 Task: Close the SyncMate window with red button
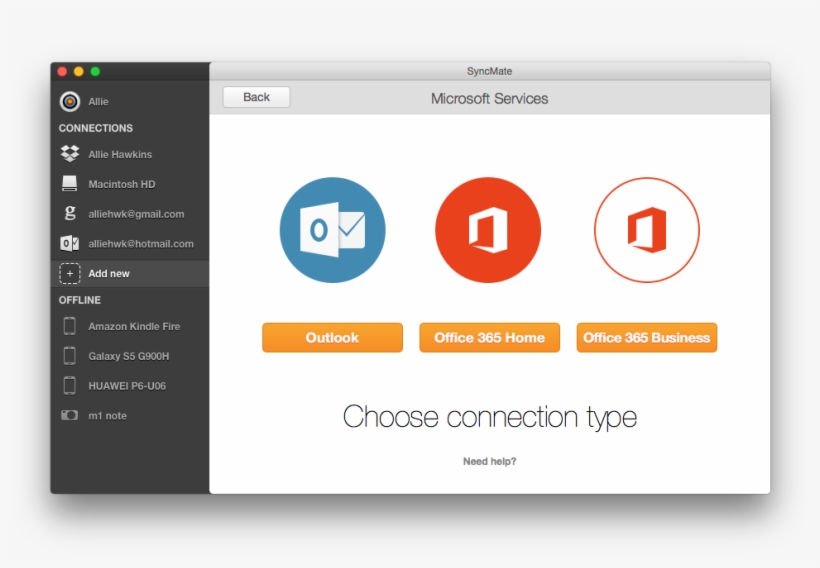(x=62, y=72)
